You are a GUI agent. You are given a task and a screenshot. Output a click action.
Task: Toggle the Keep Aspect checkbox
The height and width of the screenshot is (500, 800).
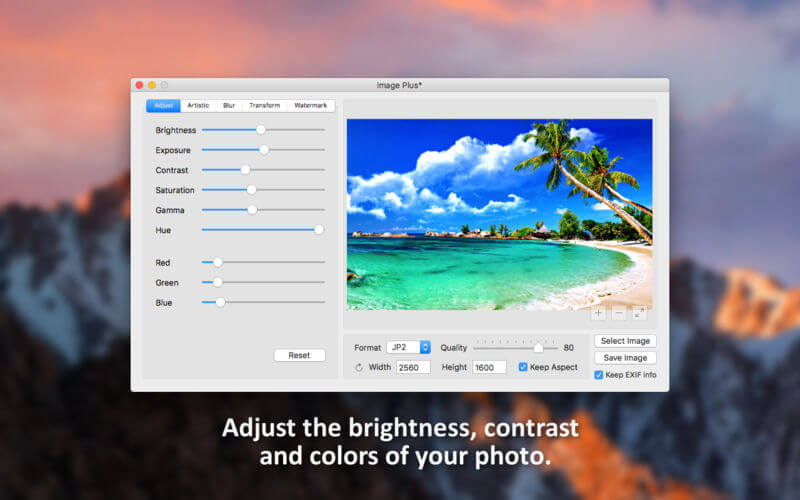[x=523, y=367]
